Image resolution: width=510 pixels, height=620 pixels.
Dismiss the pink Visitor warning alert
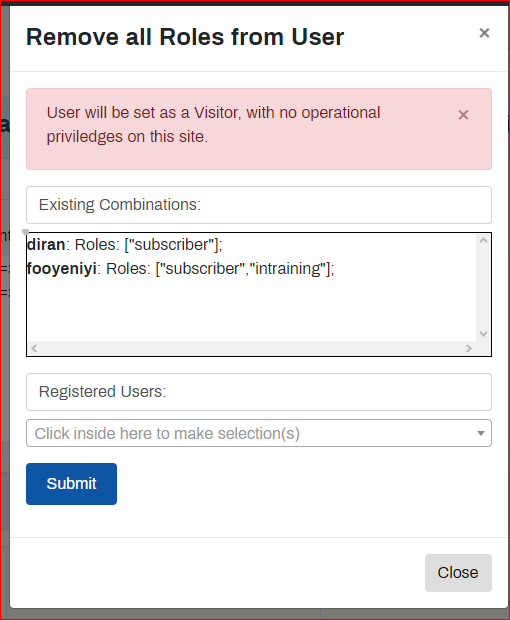(x=463, y=115)
